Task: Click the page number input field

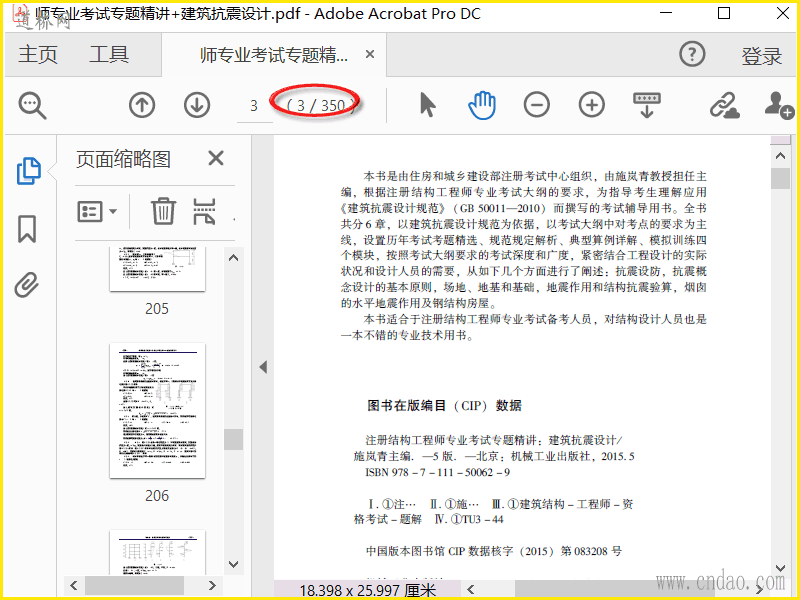Action: (x=254, y=106)
